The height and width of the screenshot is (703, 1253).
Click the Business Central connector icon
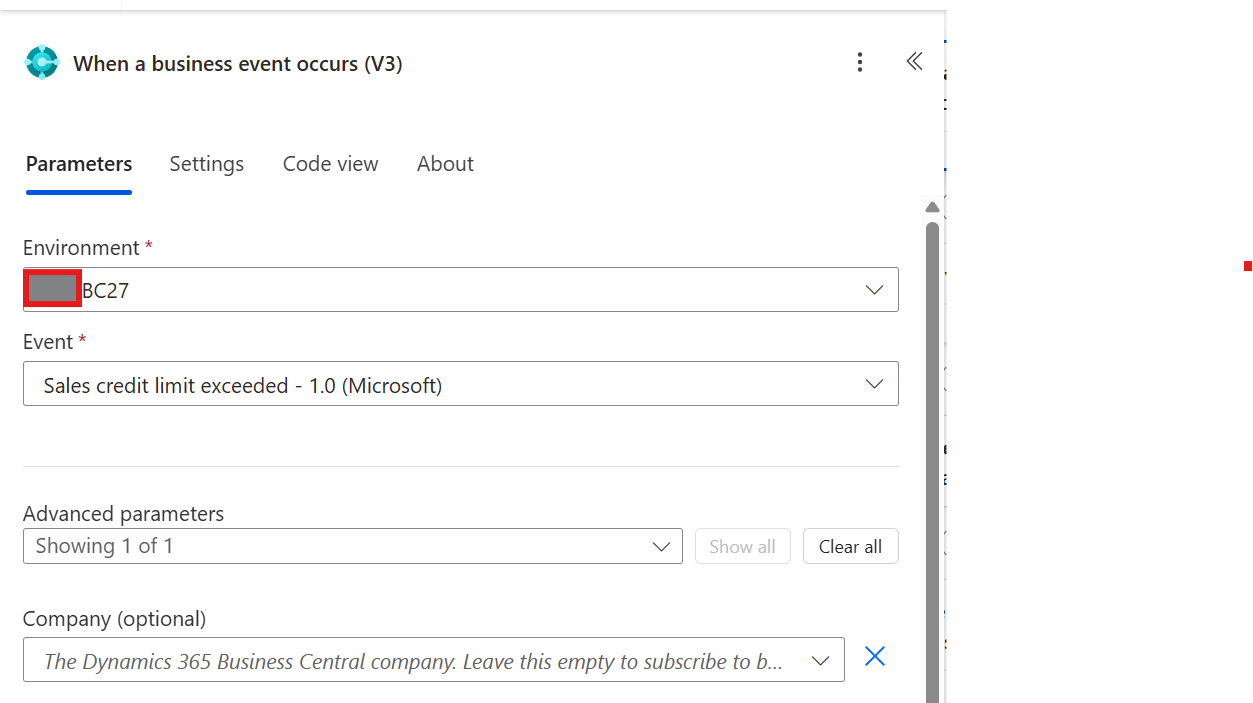pyautogui.click(x=42, y=63)
